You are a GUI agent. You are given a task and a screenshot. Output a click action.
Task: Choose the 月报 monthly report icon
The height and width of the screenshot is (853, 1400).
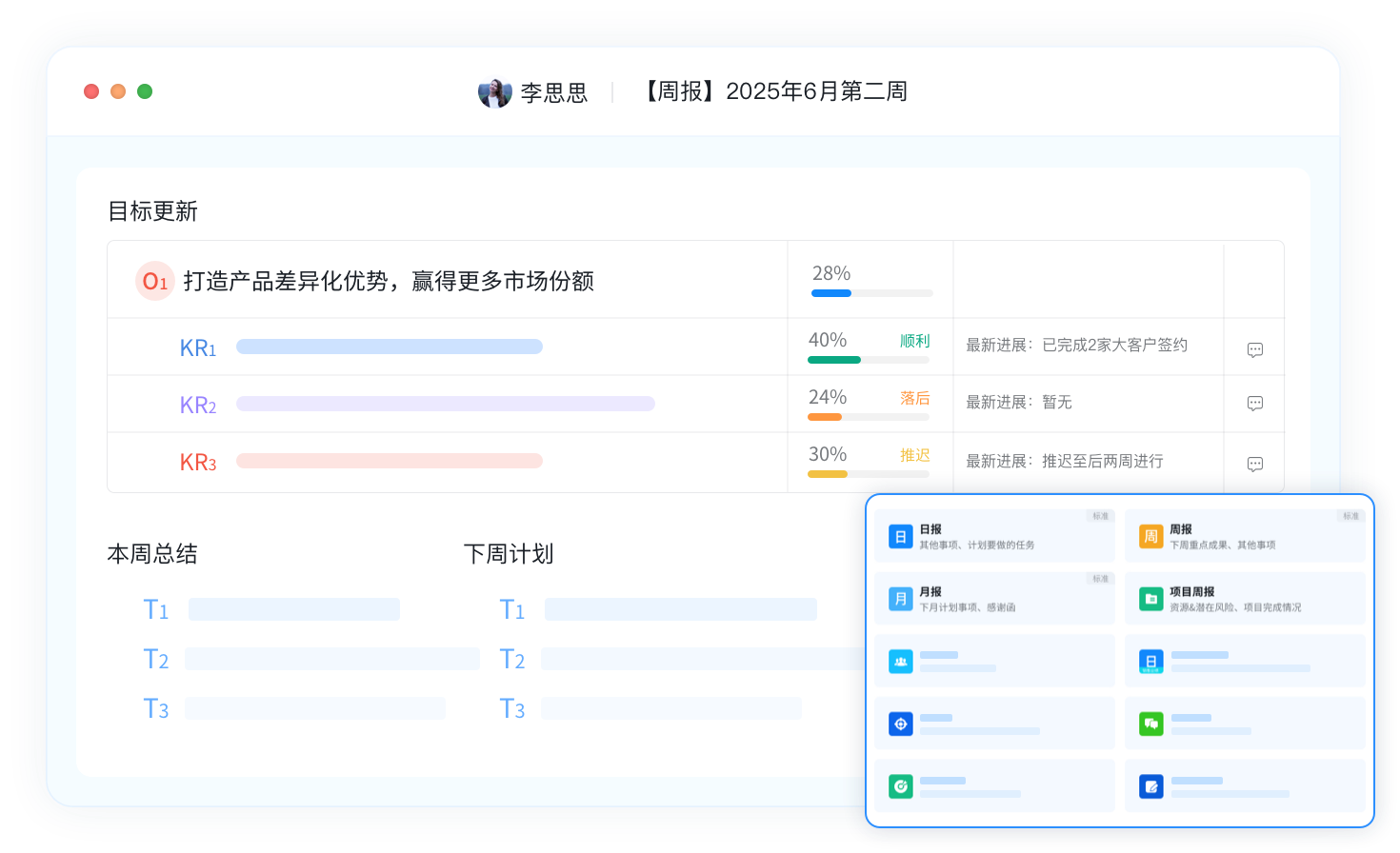900,599
